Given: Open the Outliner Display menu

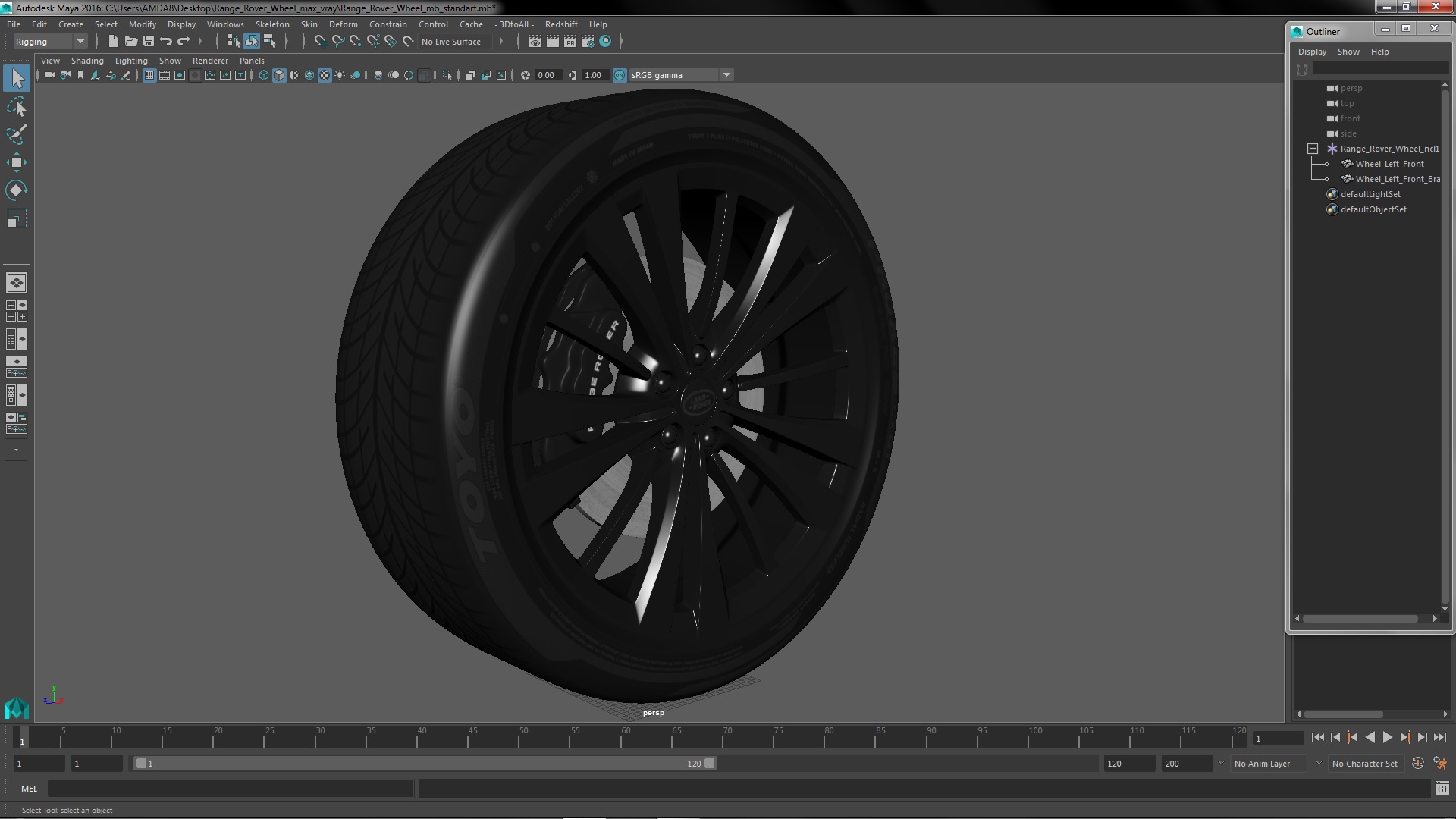Looking at the screenshot, I should (x=1312, y=52).
